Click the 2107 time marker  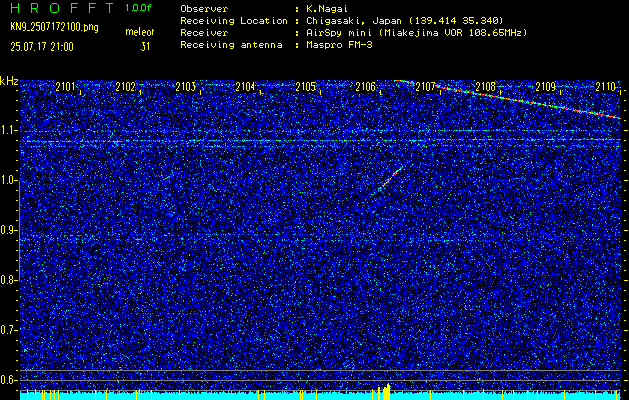click(426, 86)
